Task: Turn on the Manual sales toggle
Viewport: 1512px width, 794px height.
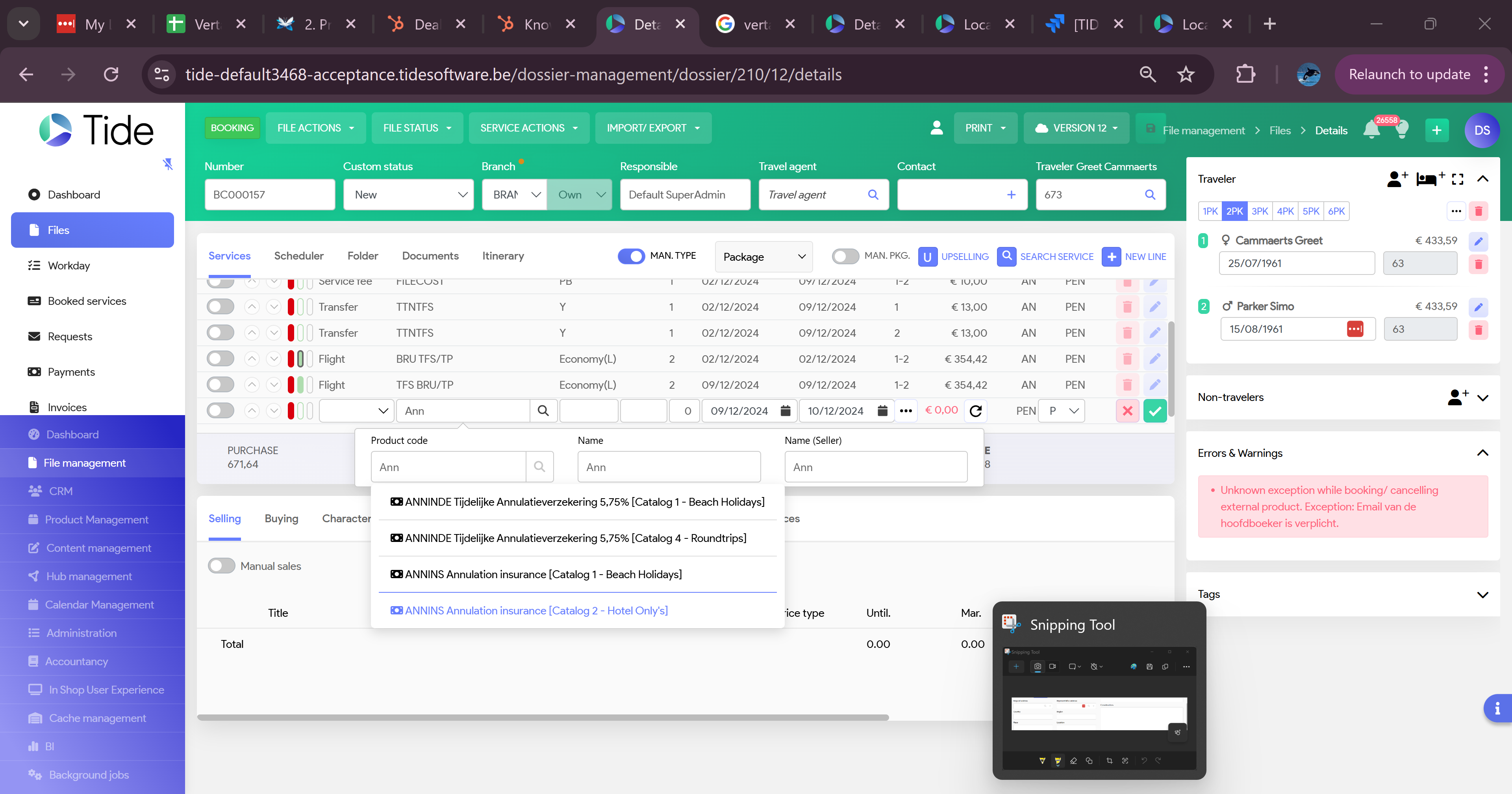Action: tap(221, 566)
